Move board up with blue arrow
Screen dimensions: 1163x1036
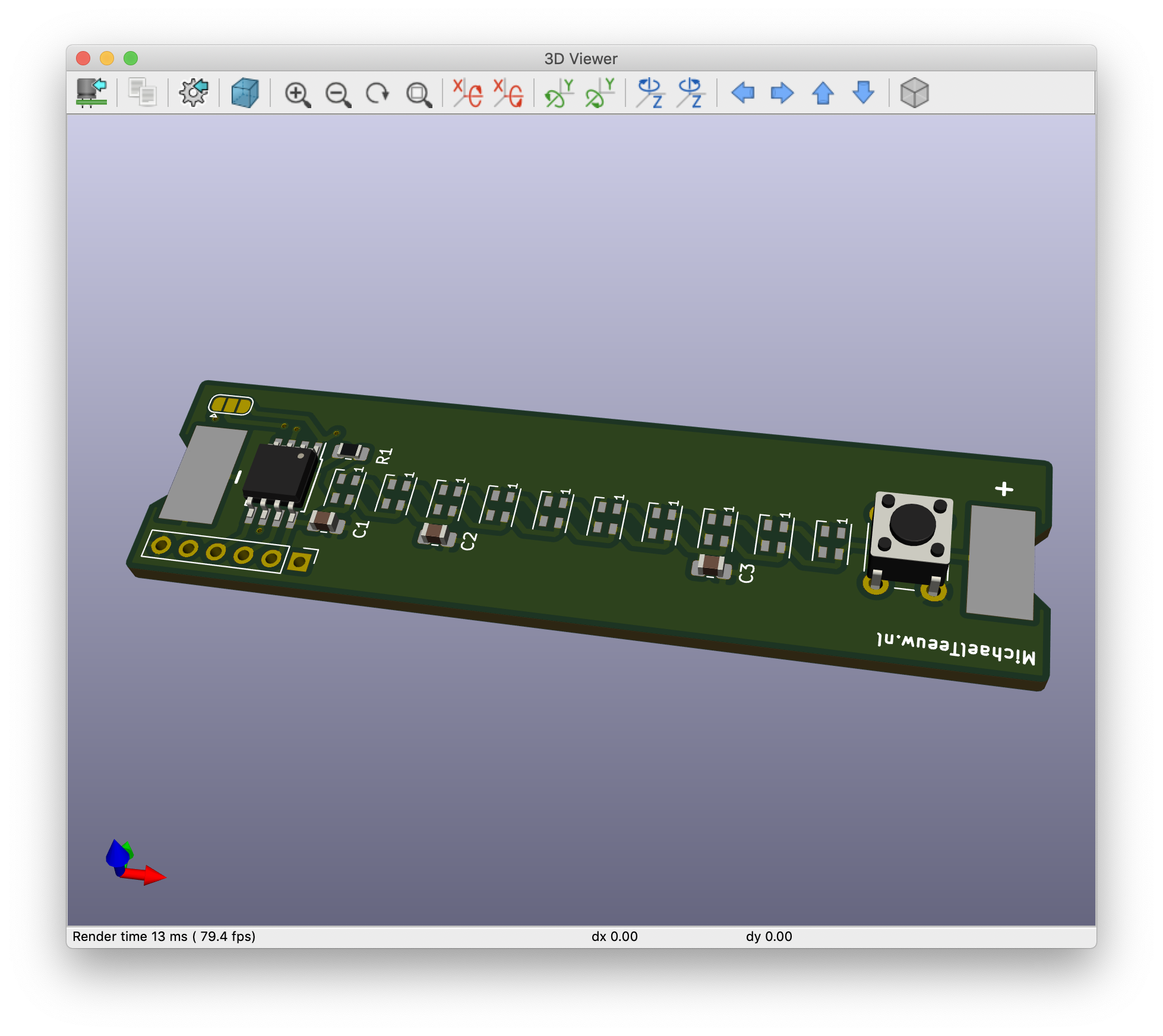pyautogui.click(x=823, y=93)
